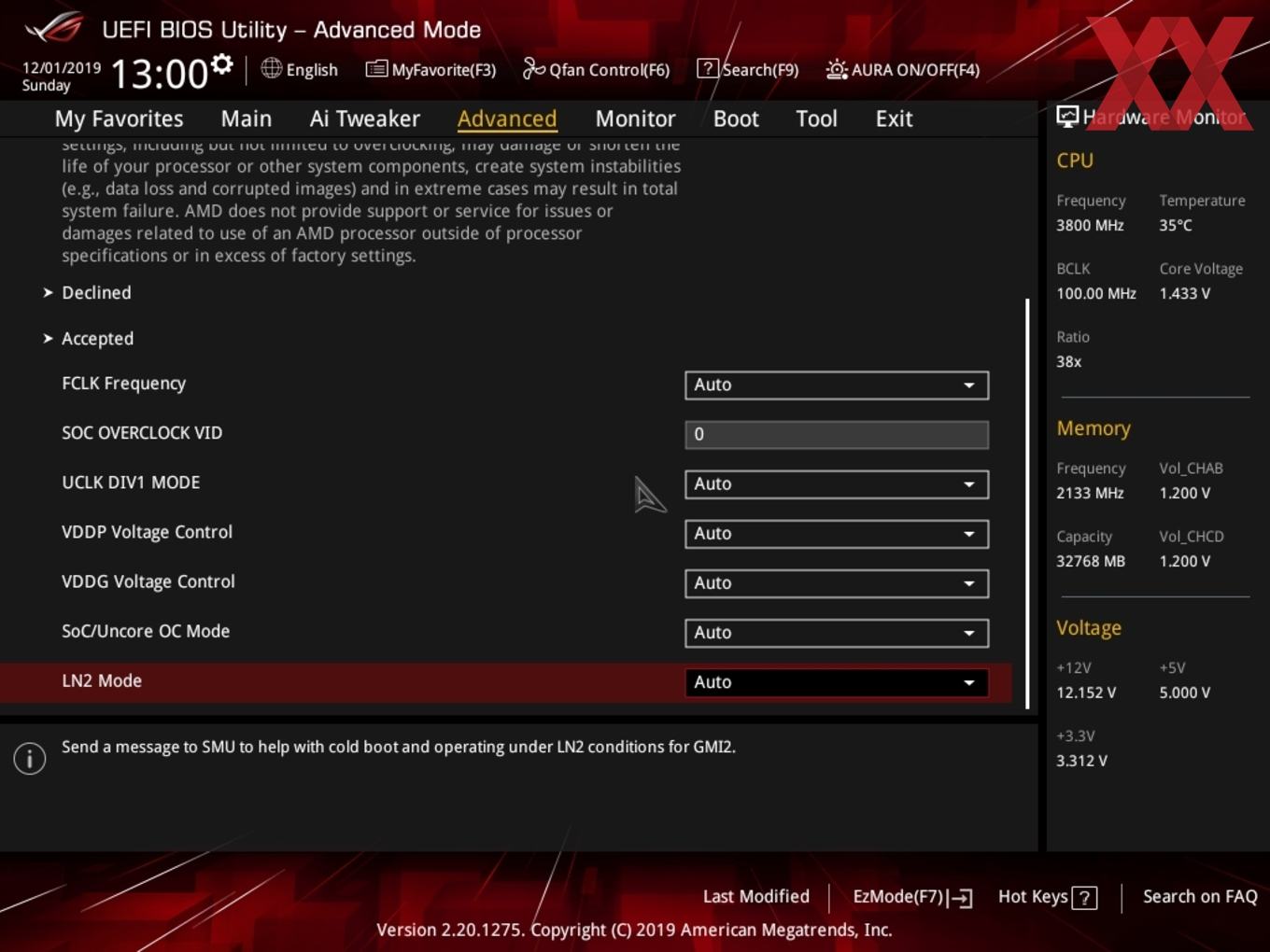Image resolution: width=1270 pixels, height=952 pixels.
Task: Select FCLK Frequency label
Action: pyautogui.click(x=123, y=384)
